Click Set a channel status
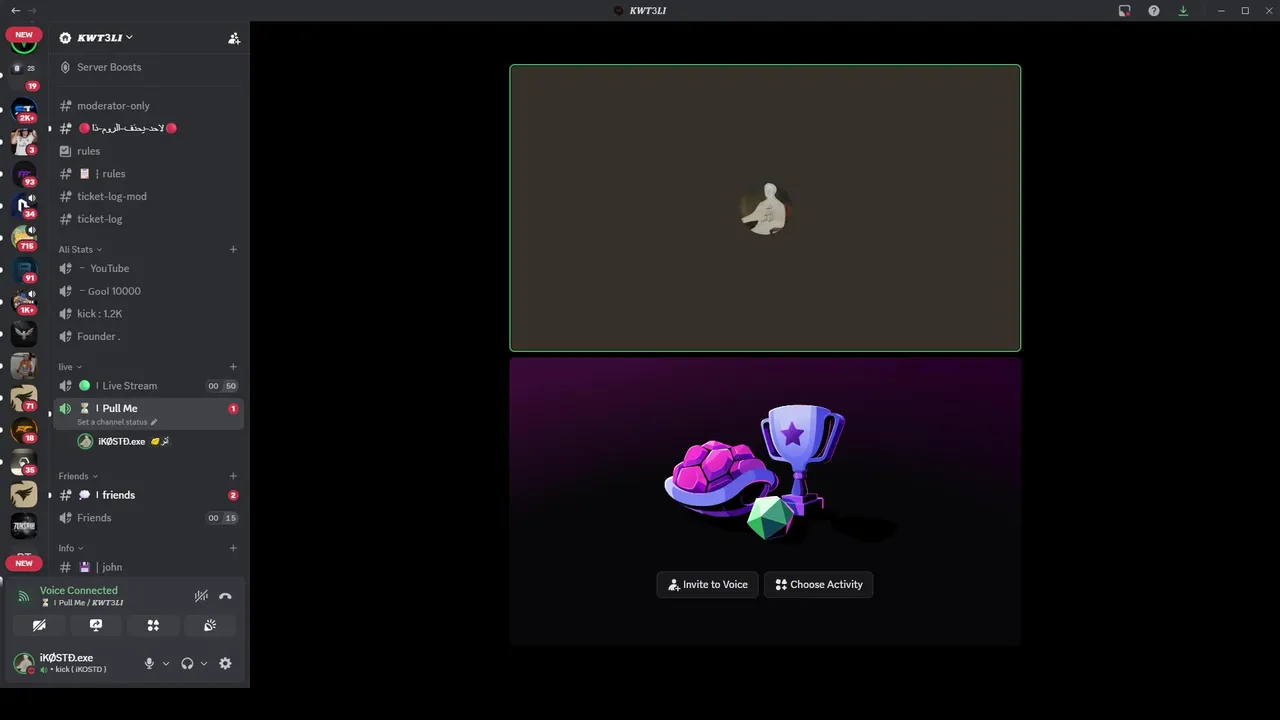 pos(117,422)
